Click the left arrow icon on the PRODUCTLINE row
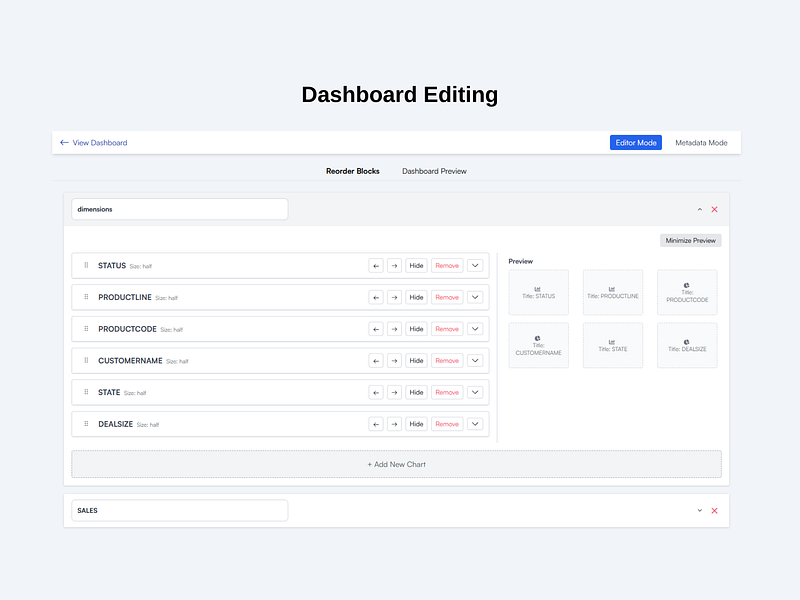This screenshot has height=600, width=800. pyautogui.click(x=376, y=297)
